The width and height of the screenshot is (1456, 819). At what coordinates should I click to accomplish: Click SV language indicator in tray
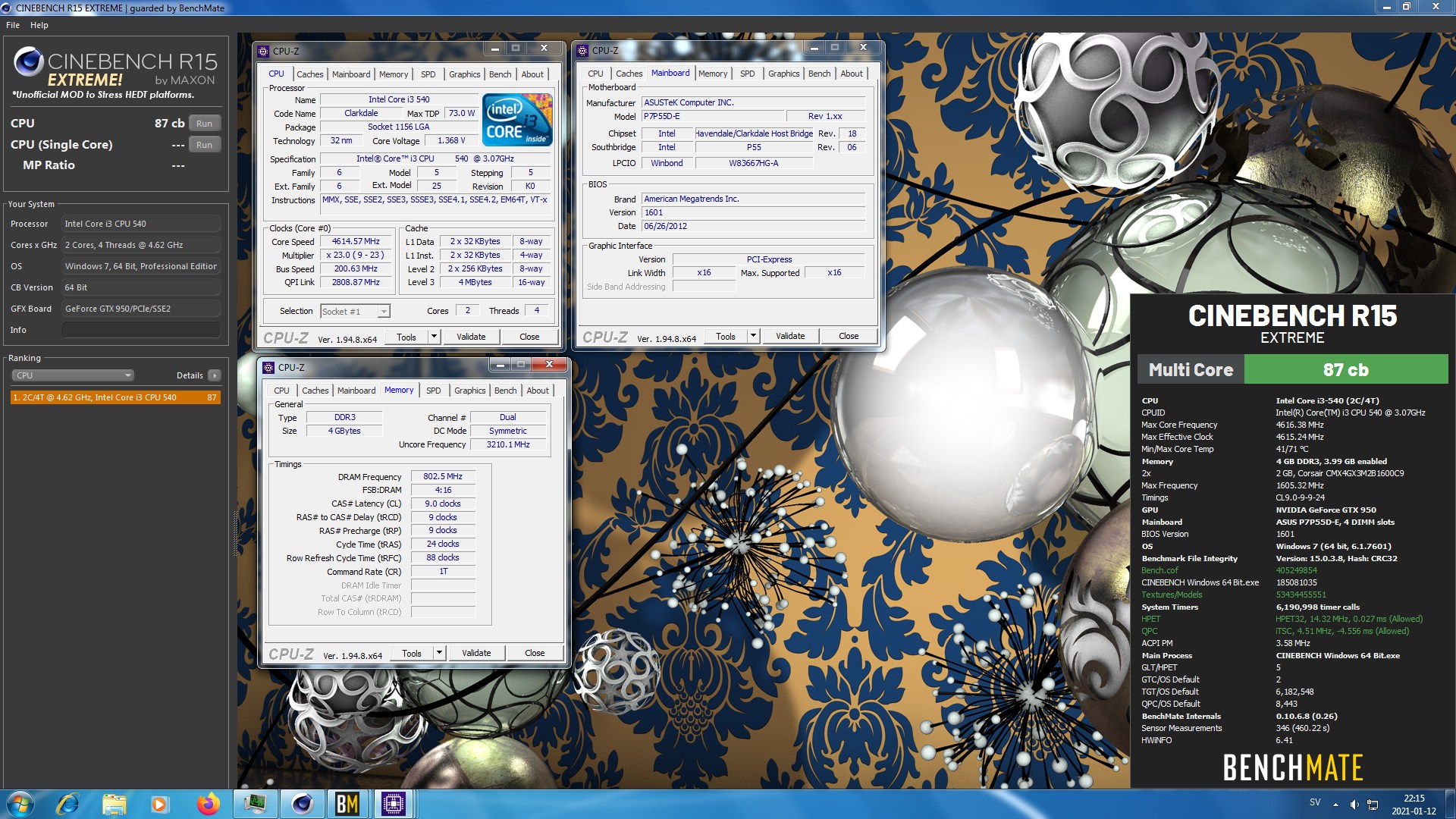[1315, 802]
